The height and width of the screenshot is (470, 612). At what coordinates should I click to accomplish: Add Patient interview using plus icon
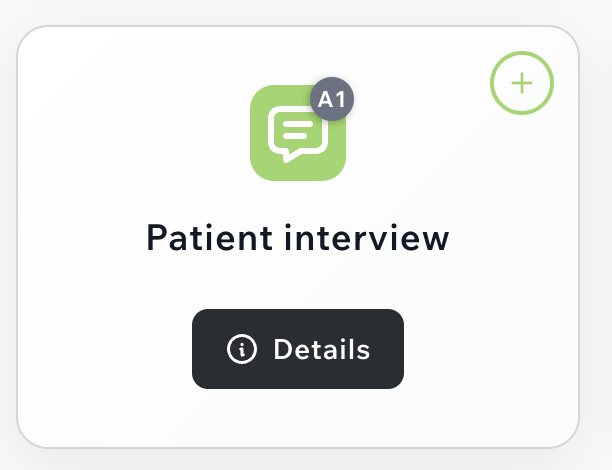click(x=522, y=83)
